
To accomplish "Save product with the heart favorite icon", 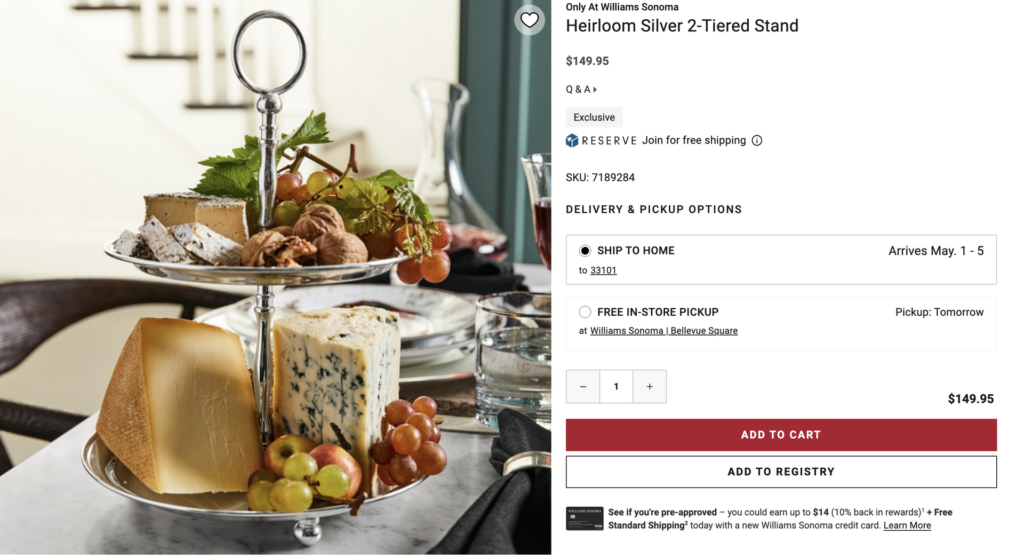I will 529,20.
